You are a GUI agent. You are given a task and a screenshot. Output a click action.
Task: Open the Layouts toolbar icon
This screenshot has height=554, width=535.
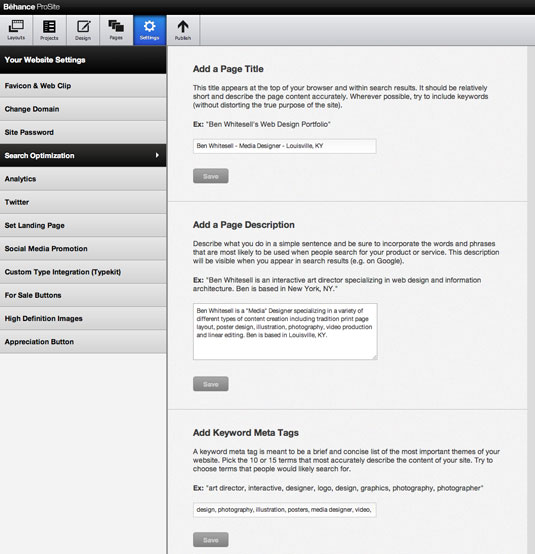[x=16, y=30]
